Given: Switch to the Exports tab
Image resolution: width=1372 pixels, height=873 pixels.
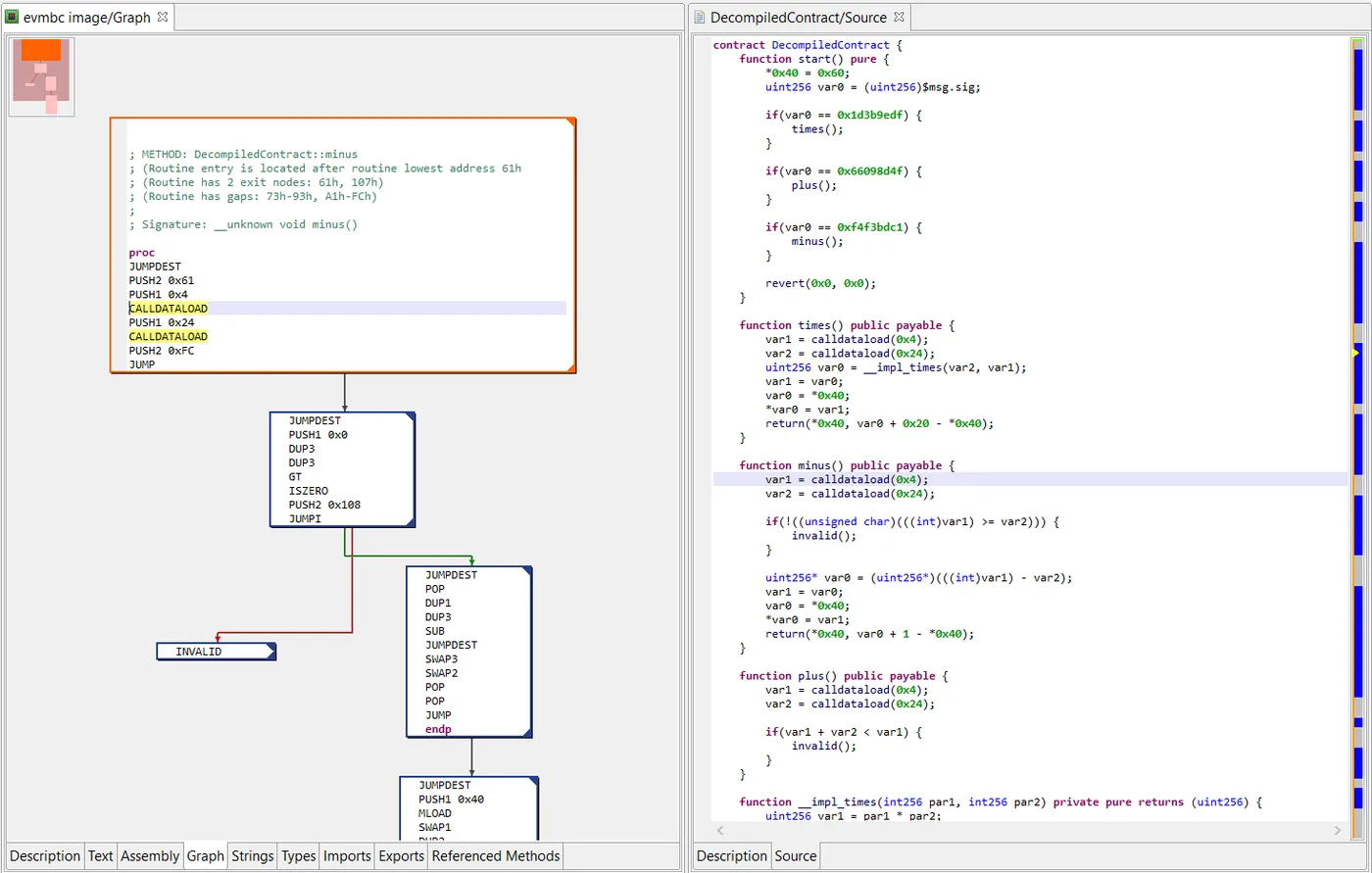Looking at the screenshot, I should (x=401, y=855).
